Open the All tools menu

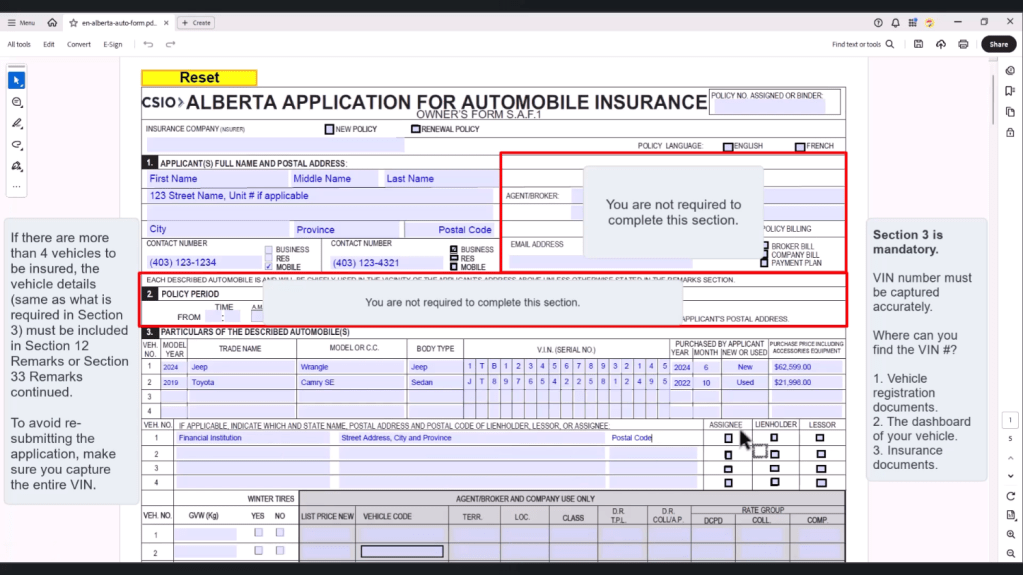(19, 44)
